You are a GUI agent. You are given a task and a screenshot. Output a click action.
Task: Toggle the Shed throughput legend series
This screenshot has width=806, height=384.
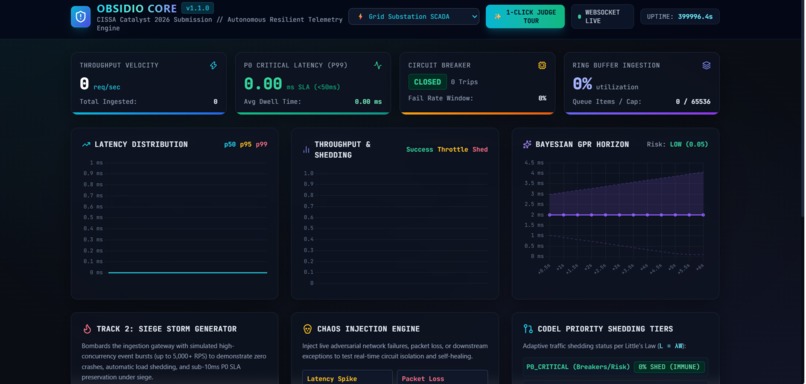point(480,150)
